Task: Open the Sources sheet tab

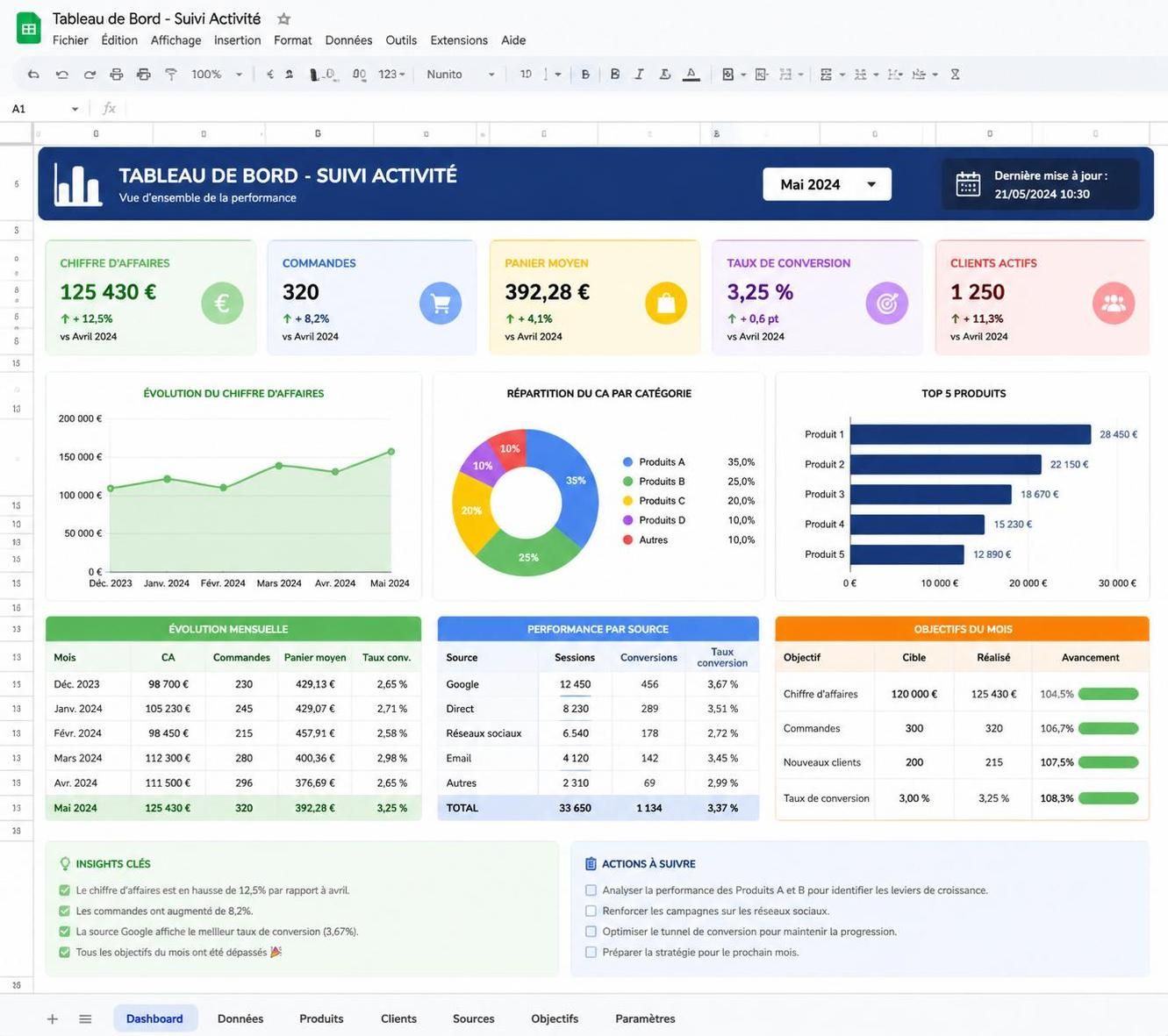Action: point(473,1018)
